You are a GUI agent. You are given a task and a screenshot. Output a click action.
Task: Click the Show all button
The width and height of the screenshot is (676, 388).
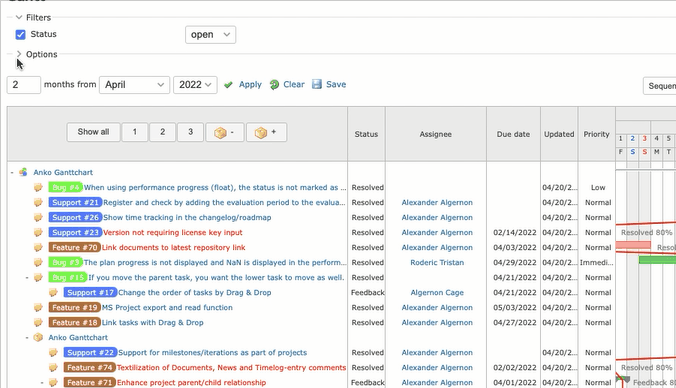(x=93, y=132)
